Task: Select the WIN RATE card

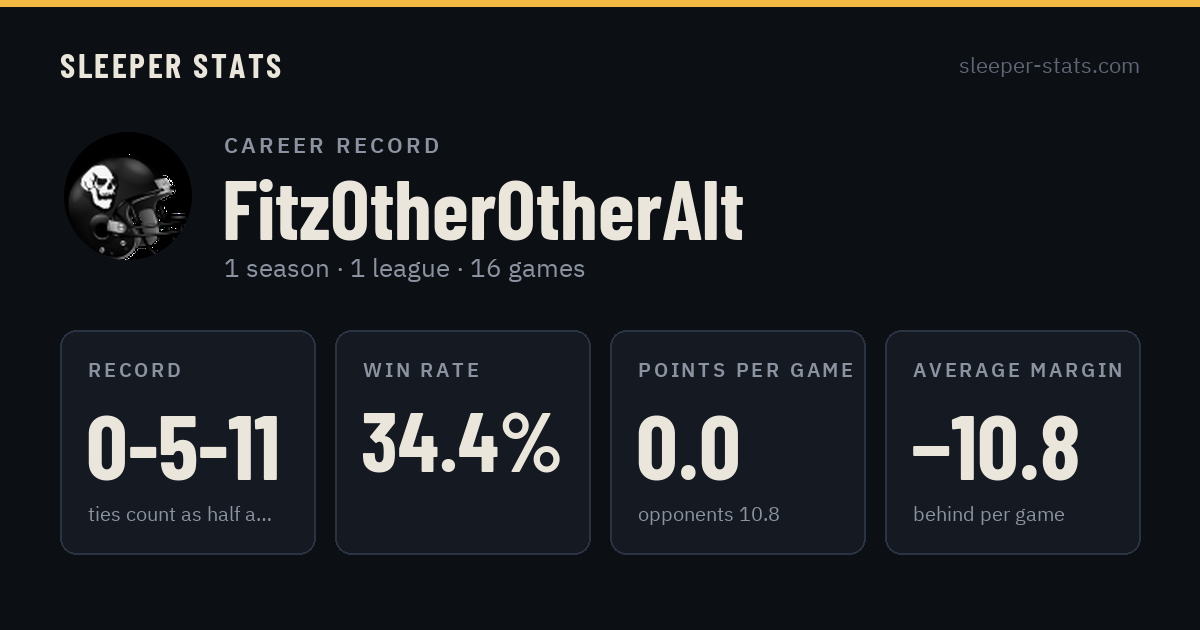Action: pyautogui.click(x=463, y=442)
